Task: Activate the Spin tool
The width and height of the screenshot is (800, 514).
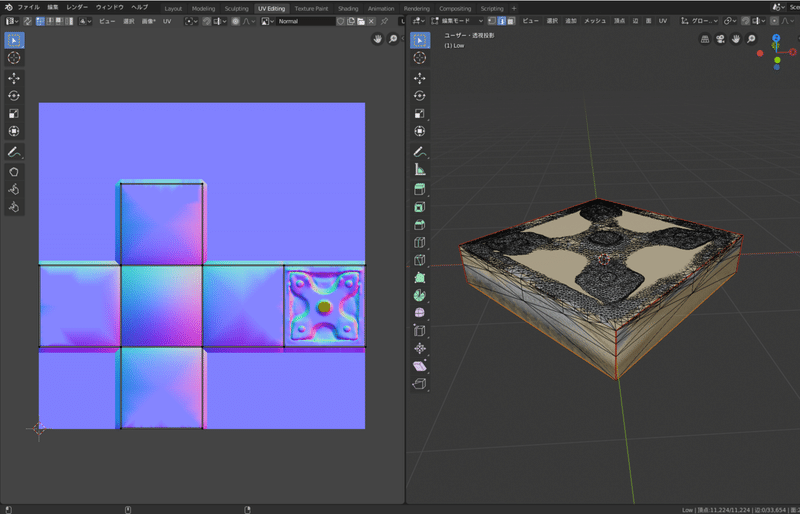Action: (x=419, y=295)
